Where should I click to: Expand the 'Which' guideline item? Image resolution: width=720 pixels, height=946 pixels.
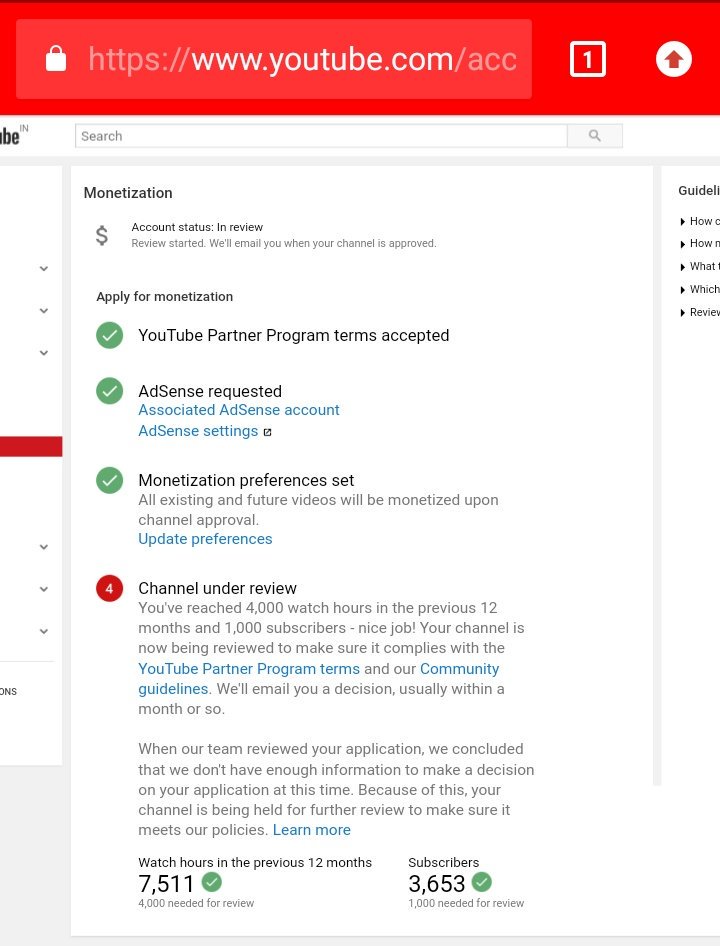(x=699, y=290)
